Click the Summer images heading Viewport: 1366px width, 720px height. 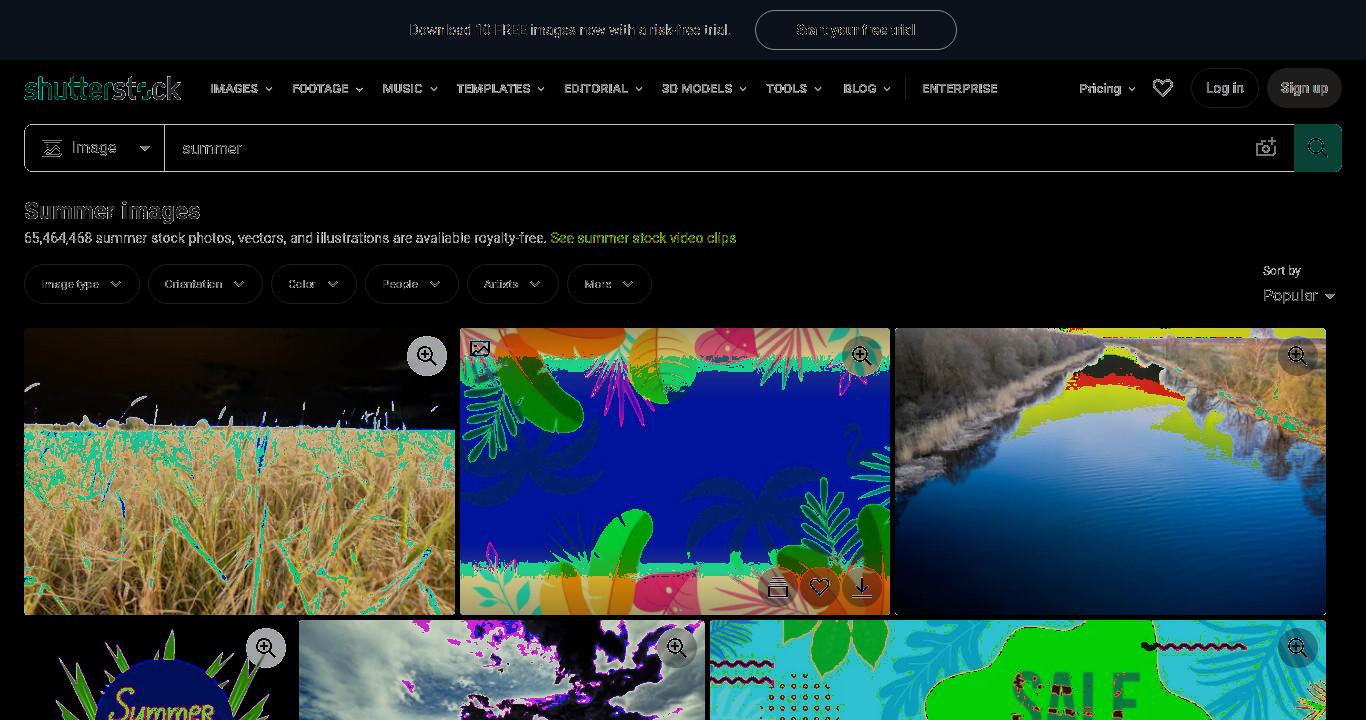(x=112, y=211)
